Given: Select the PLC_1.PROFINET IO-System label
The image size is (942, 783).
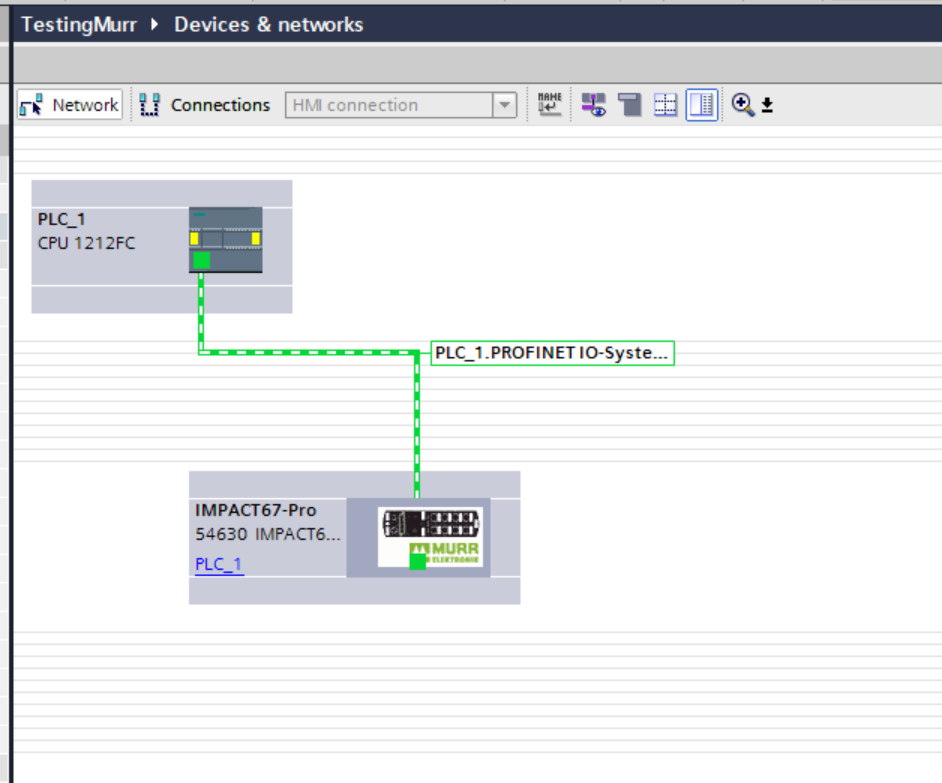Looking at the screenshot, I should pyautogui.click(x=552, y=353).
